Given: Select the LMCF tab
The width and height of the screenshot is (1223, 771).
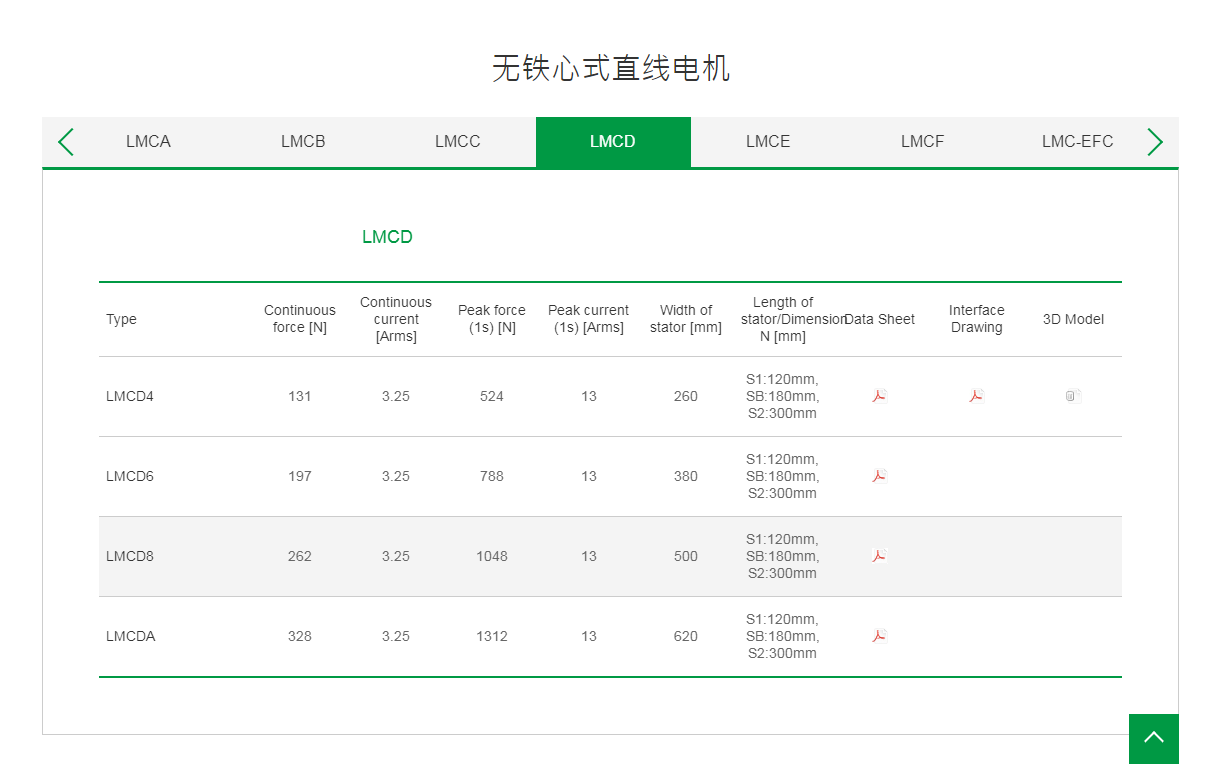Looking at the screenshot, I should pos(922,142).
